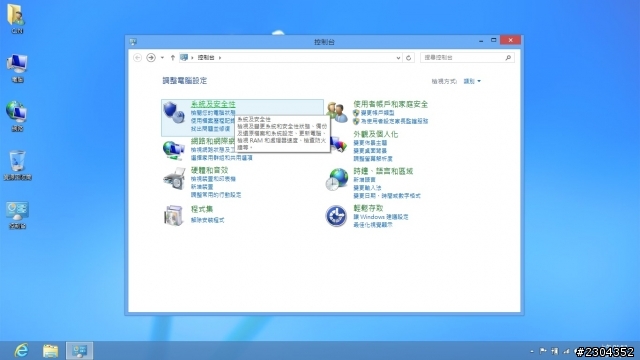The height and width of the screenshot is (360, 640).
Task: Open Internet Explorer from the taskbar
Action: (21, 351)
